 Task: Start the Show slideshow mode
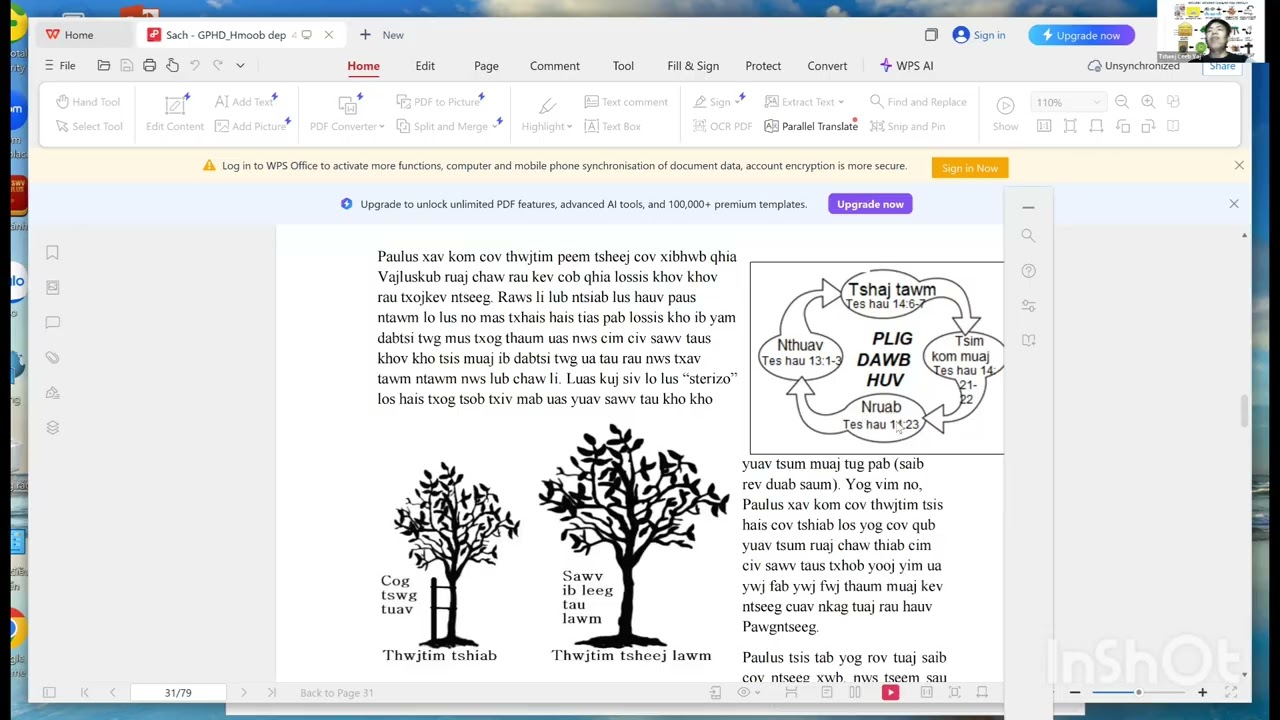(1005, 113)
